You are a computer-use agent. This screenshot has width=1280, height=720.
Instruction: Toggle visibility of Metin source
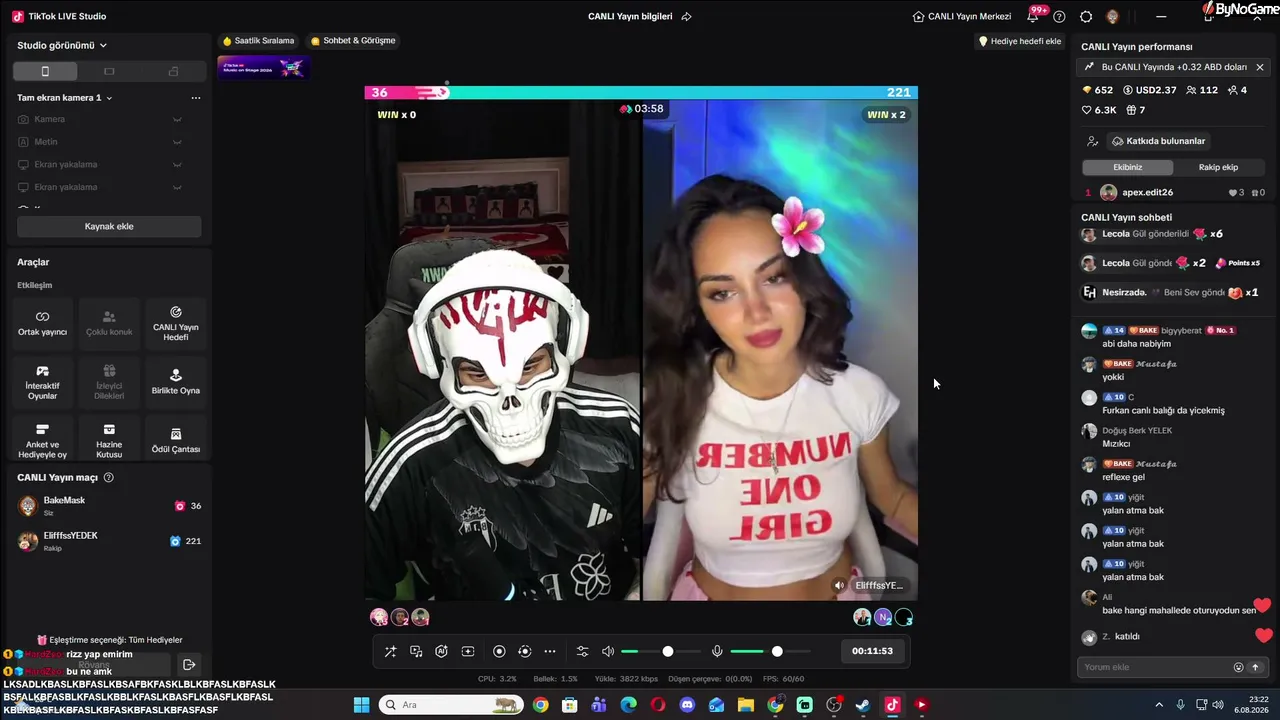tap(177, 142)
